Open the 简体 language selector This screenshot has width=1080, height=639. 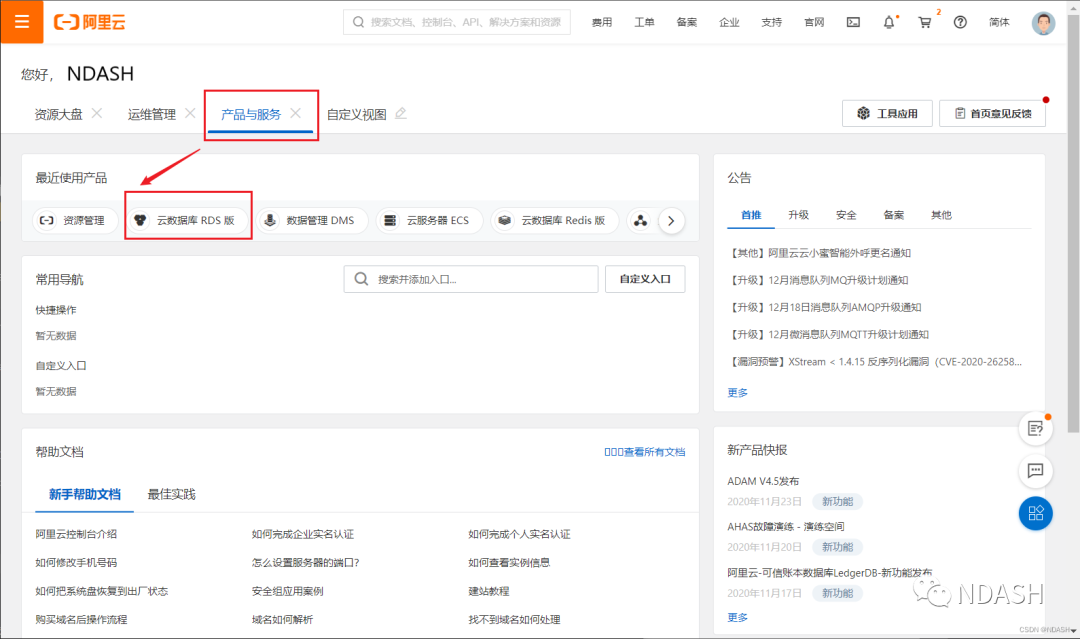pyautogui.click(x=999, y=21)
